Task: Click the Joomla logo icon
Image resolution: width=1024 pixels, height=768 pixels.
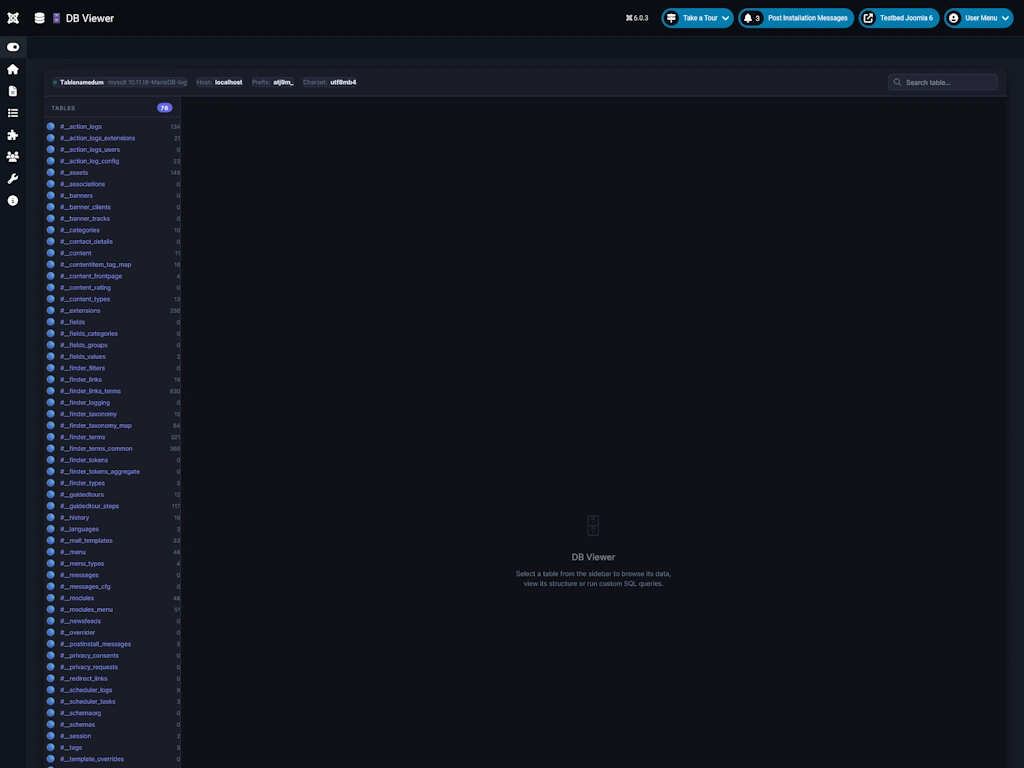Action: pyautogui.click(x=13, y=18)
